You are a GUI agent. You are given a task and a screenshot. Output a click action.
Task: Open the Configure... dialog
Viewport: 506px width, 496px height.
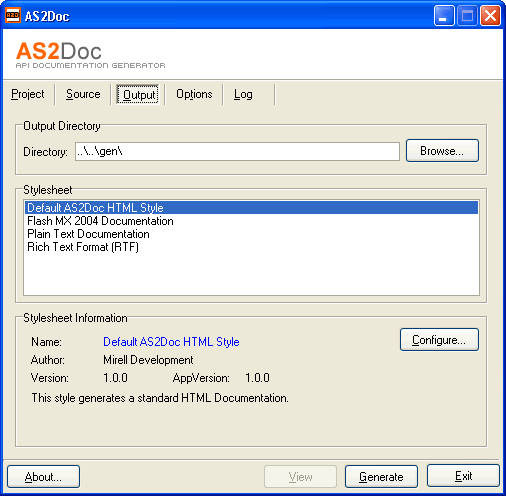pos(439,340)
